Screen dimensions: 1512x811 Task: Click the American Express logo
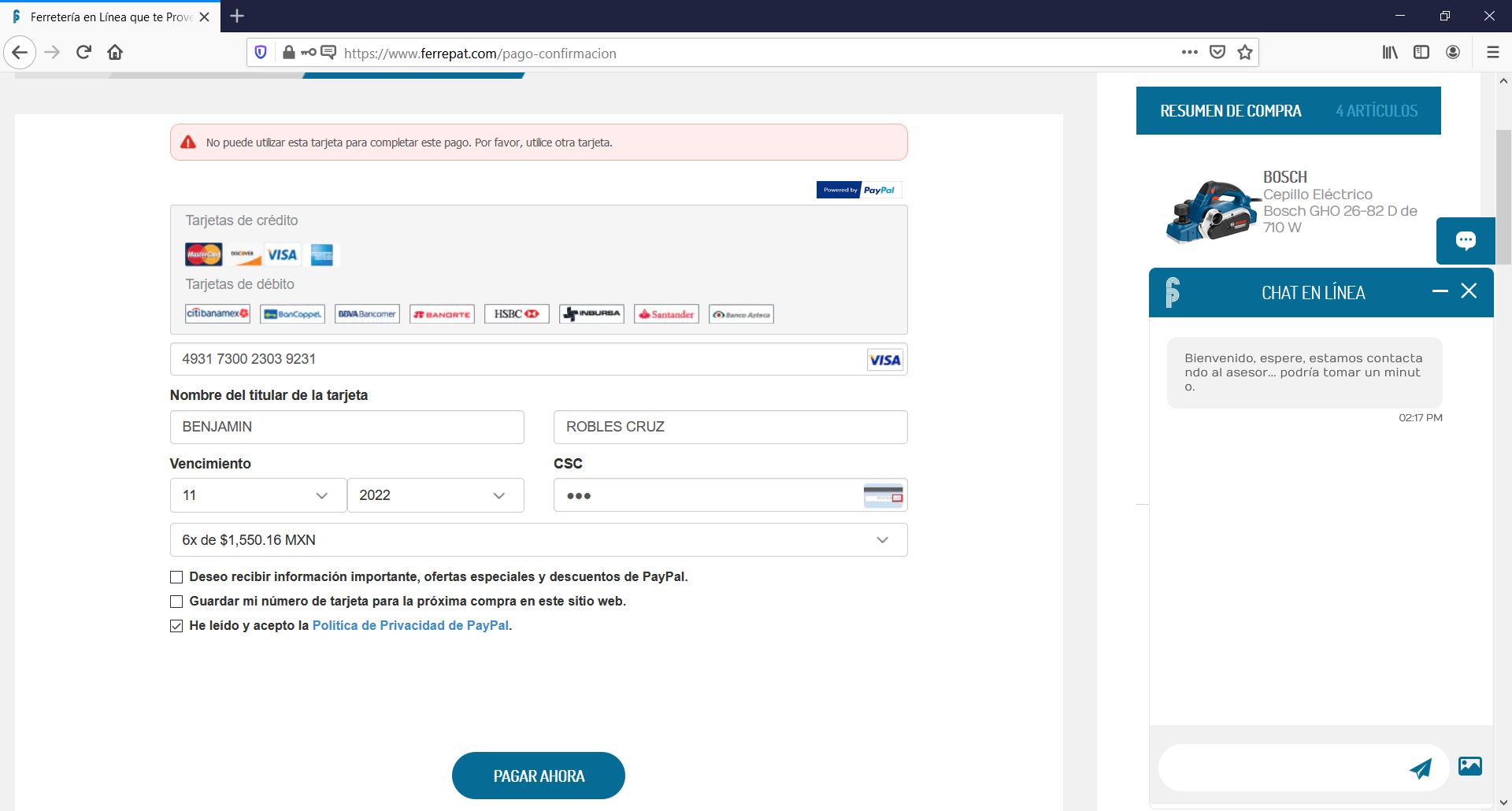pos(321,254)
